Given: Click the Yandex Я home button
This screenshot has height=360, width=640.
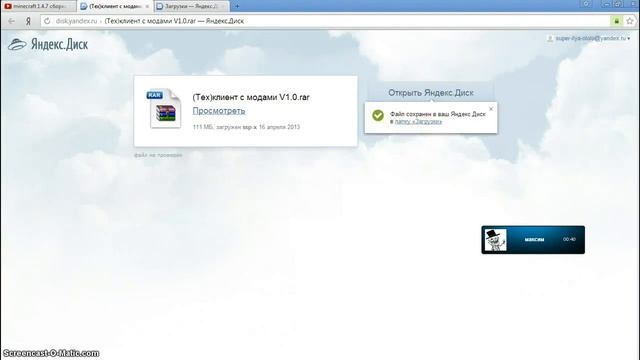Looking at the screenshot, I should click(28, 21).
